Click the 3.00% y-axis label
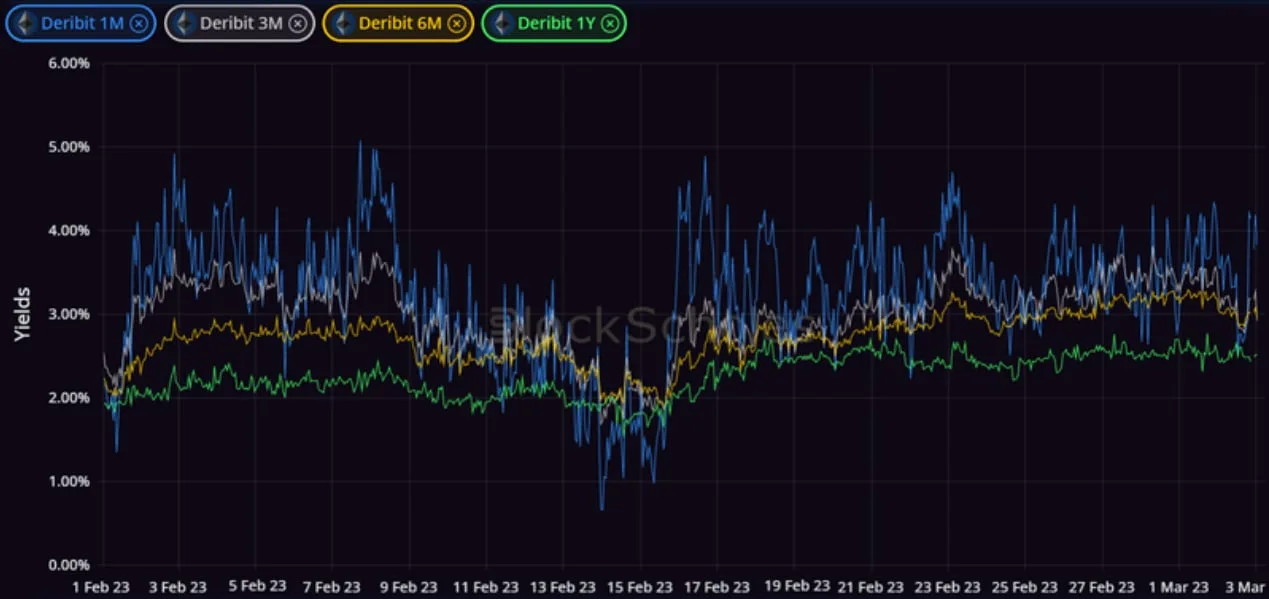The width and height of the screenshot is (1269, 599). [70, 314]
